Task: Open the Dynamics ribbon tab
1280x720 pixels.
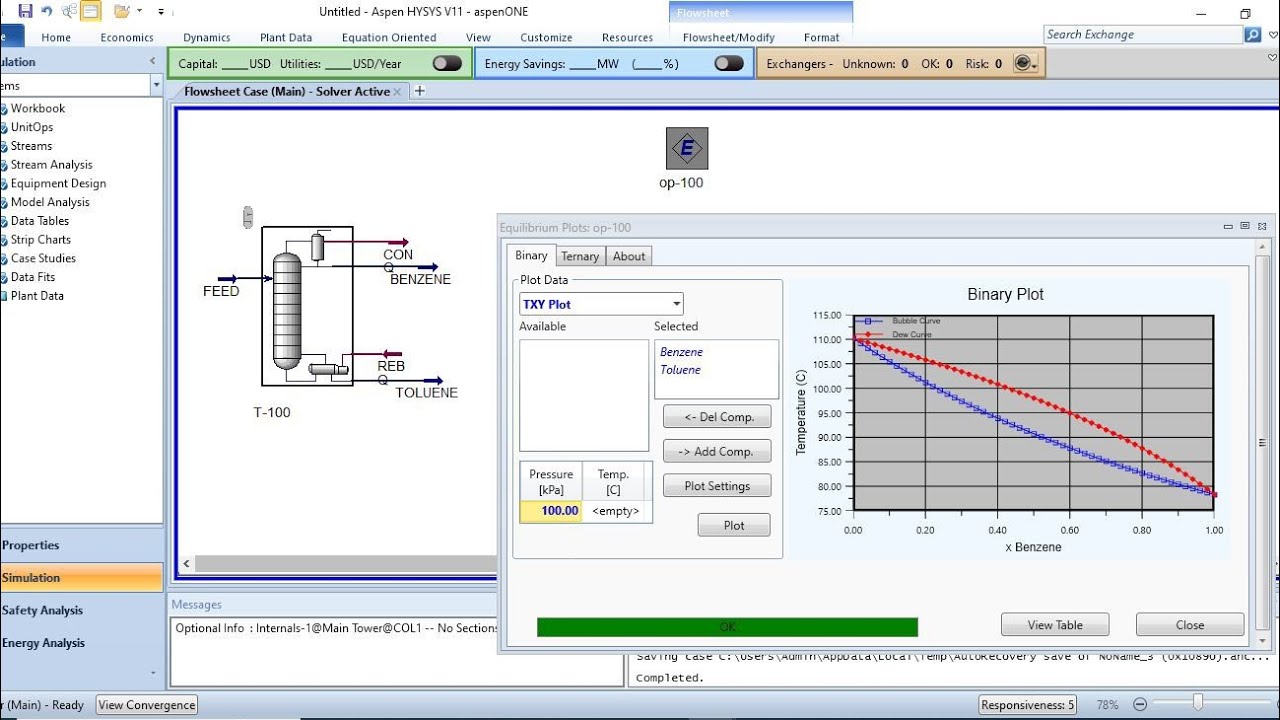Action: (x=207, y=37)
